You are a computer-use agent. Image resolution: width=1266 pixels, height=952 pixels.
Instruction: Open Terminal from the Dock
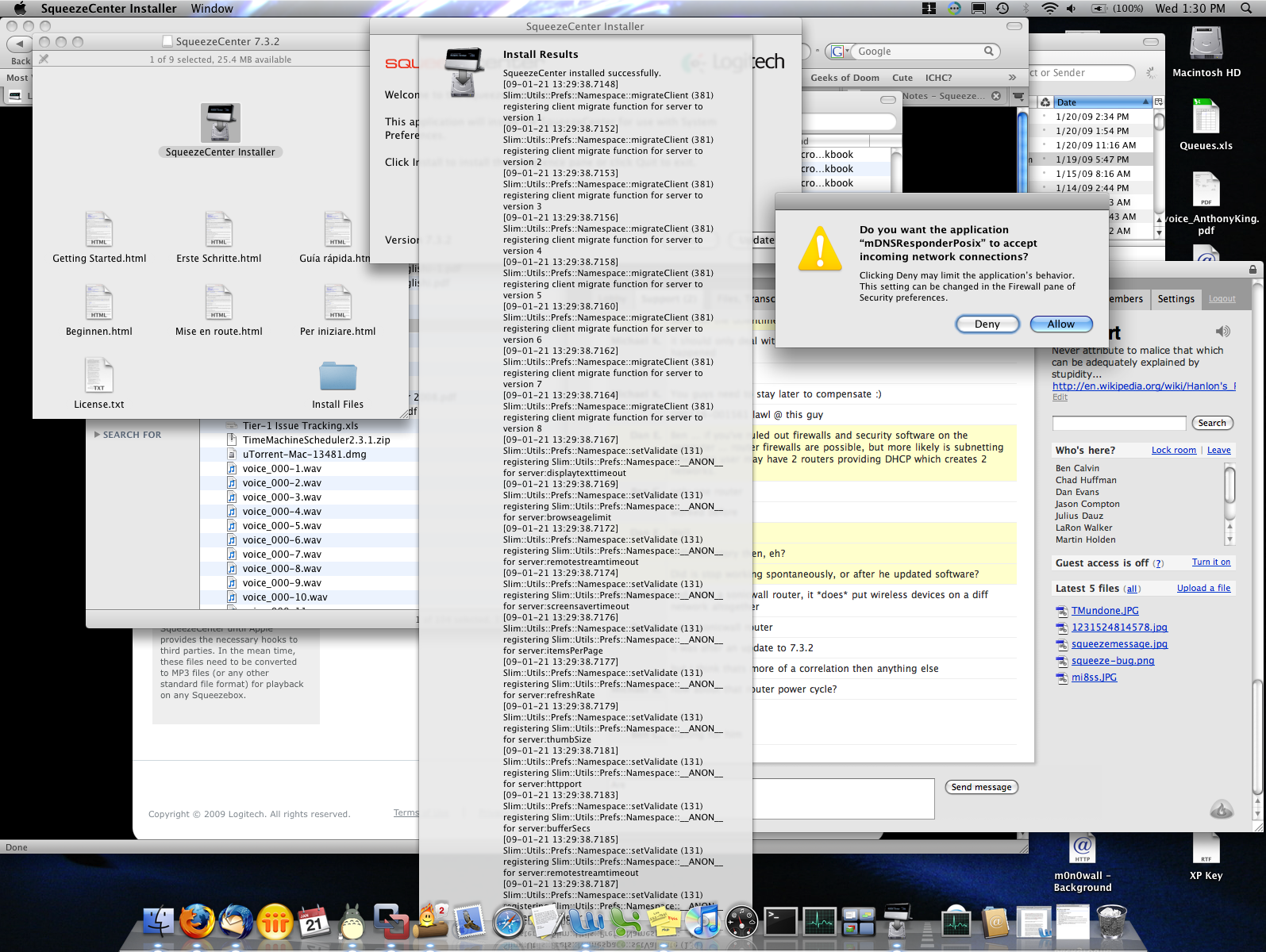click(x=780, y=922)
